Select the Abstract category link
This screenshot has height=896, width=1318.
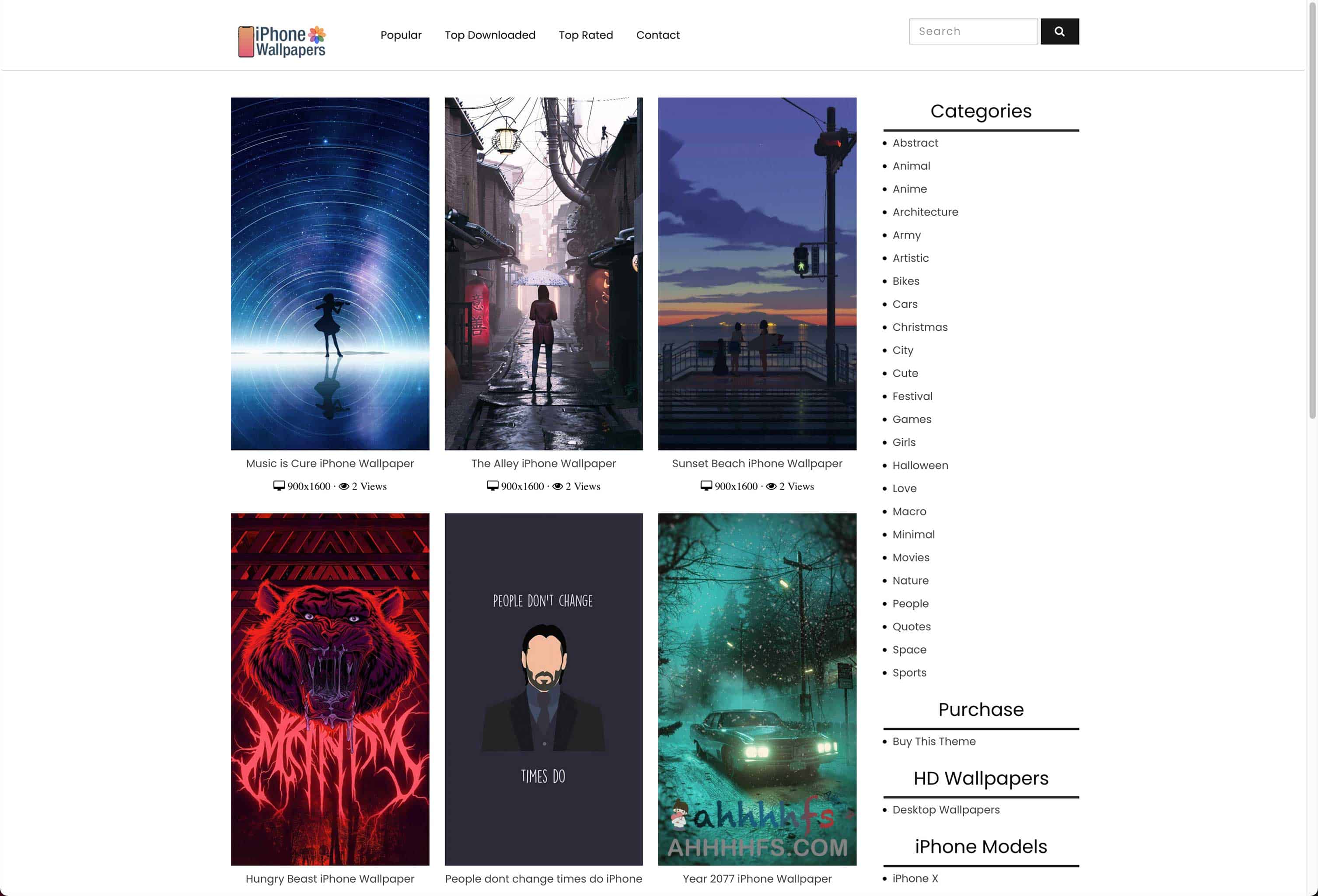[x=915, y=142]
